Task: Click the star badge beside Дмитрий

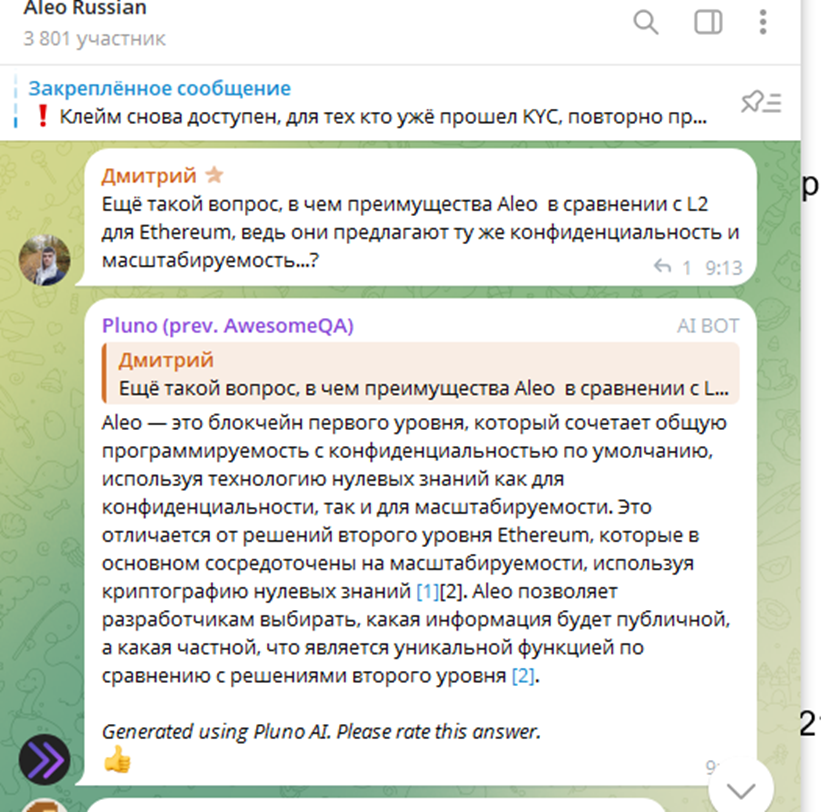Action: coord(214,174)
